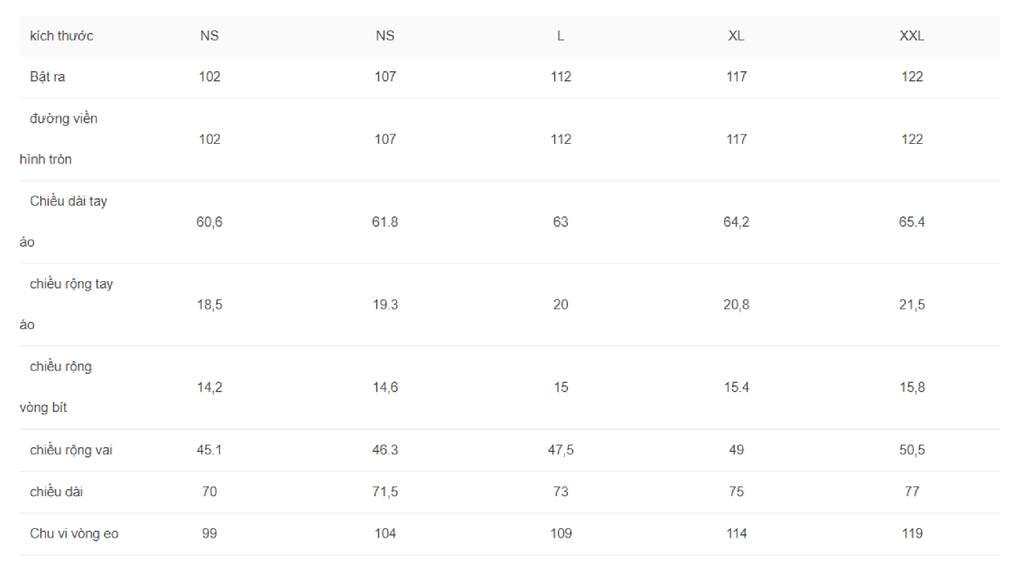Click the 'chiều rộng vòng bít' label
Screen dimensions: 1024x574
[x=56, y=387]
